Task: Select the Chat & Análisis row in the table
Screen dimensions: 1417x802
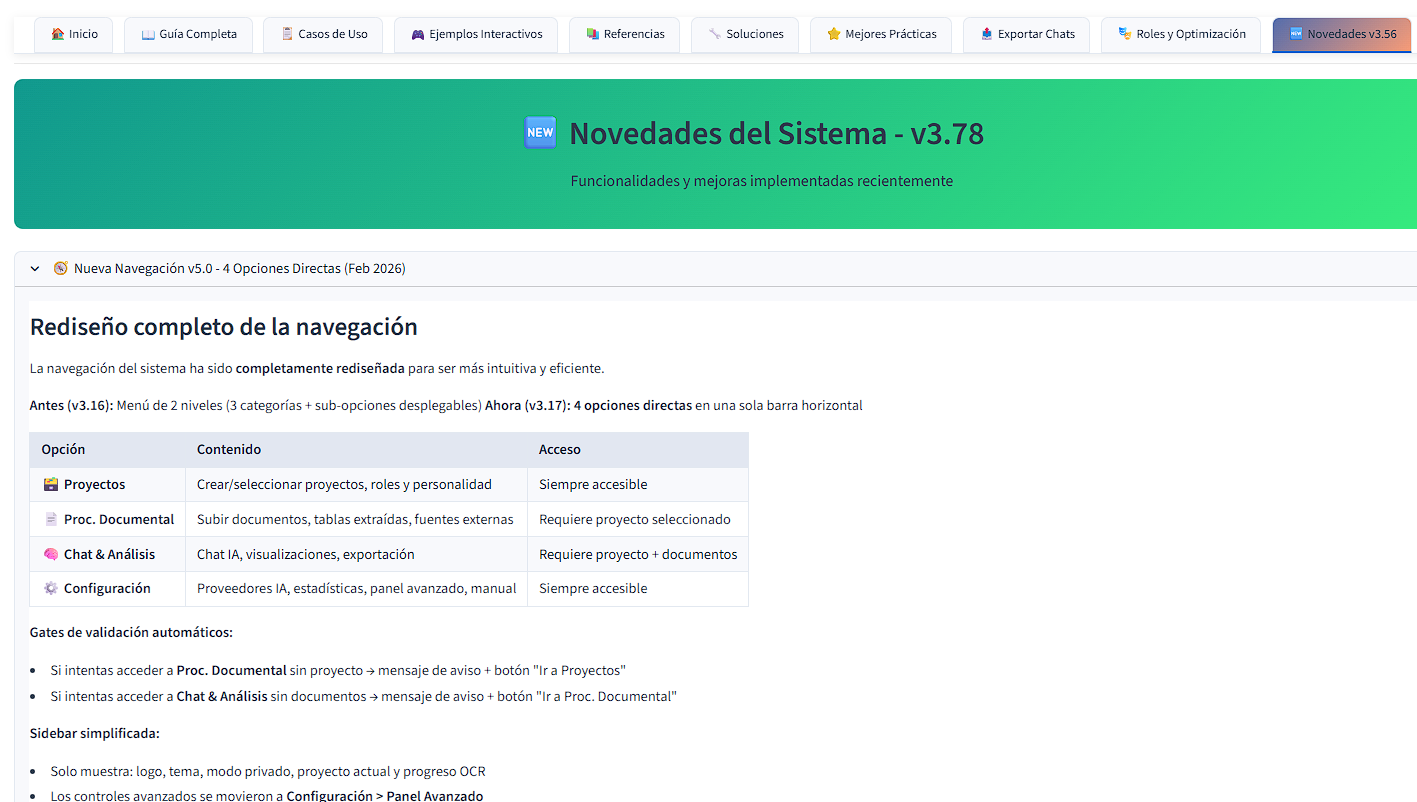Action: [388, 554]
